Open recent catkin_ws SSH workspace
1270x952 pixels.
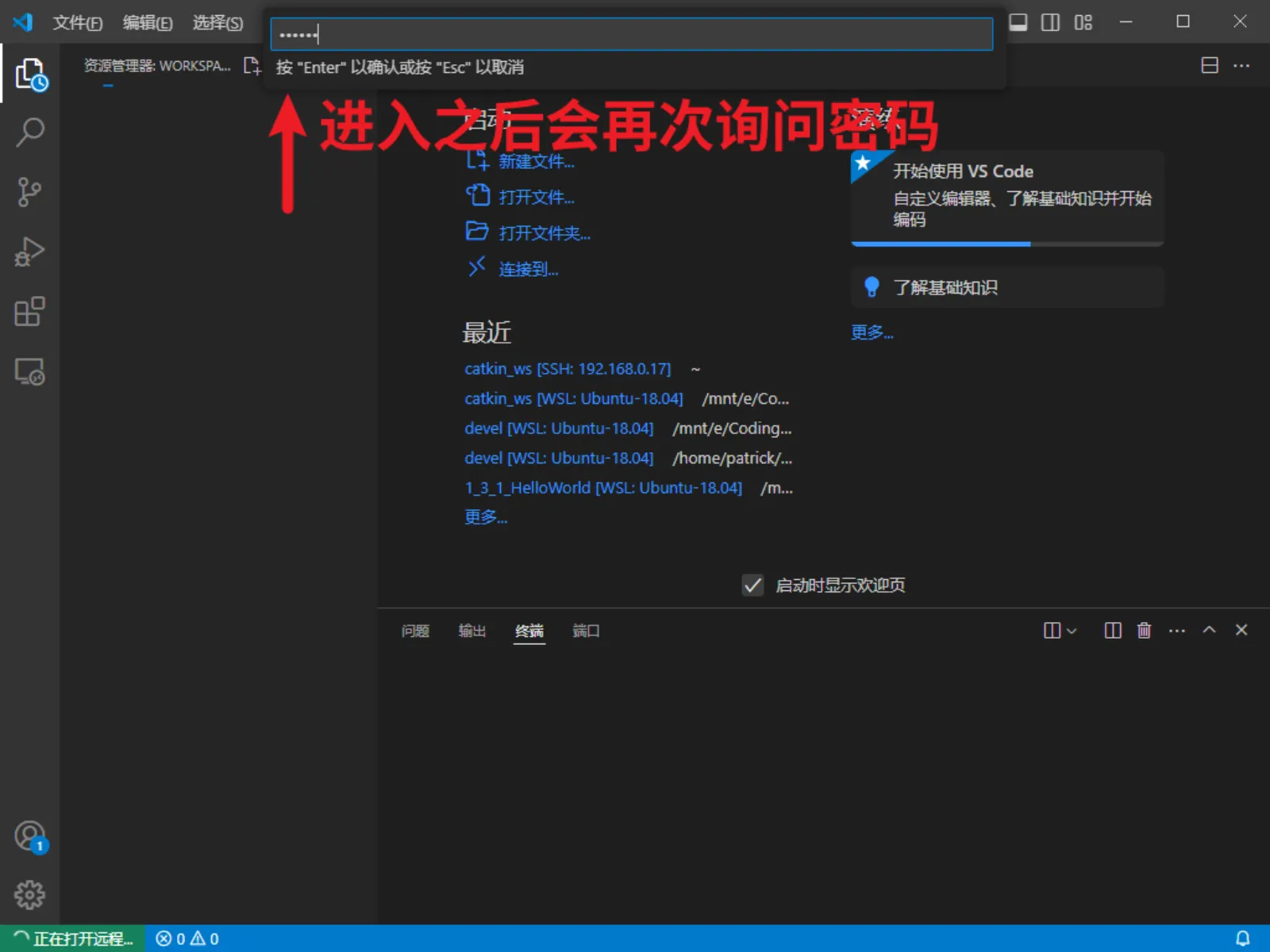568,368
